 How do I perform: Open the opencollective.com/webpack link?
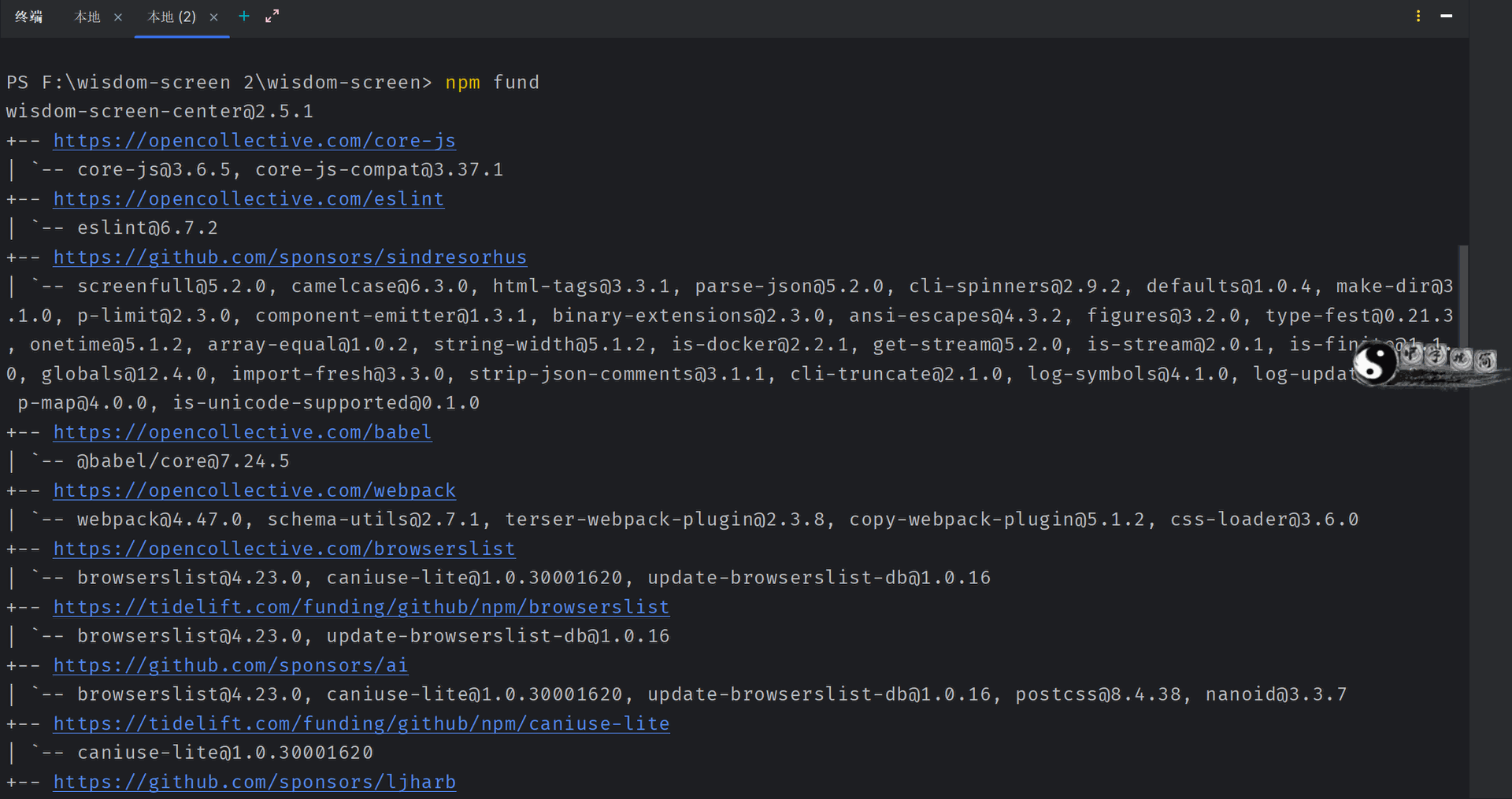tap(254, 490)
